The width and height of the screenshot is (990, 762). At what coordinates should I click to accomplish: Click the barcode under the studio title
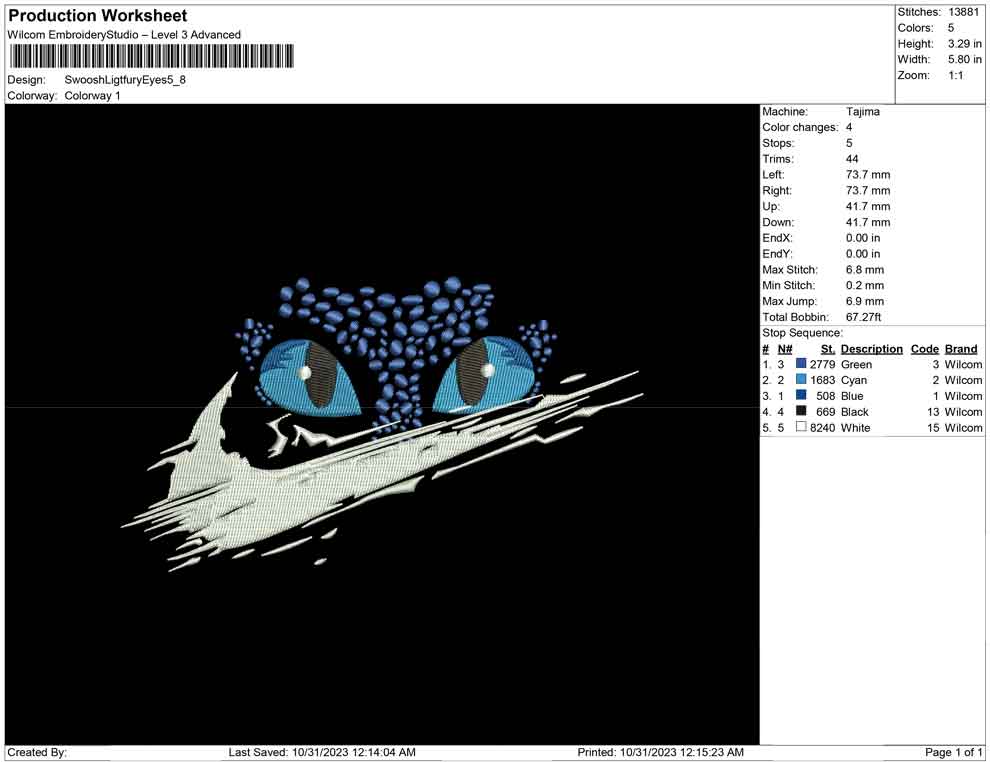click(152, 56)
